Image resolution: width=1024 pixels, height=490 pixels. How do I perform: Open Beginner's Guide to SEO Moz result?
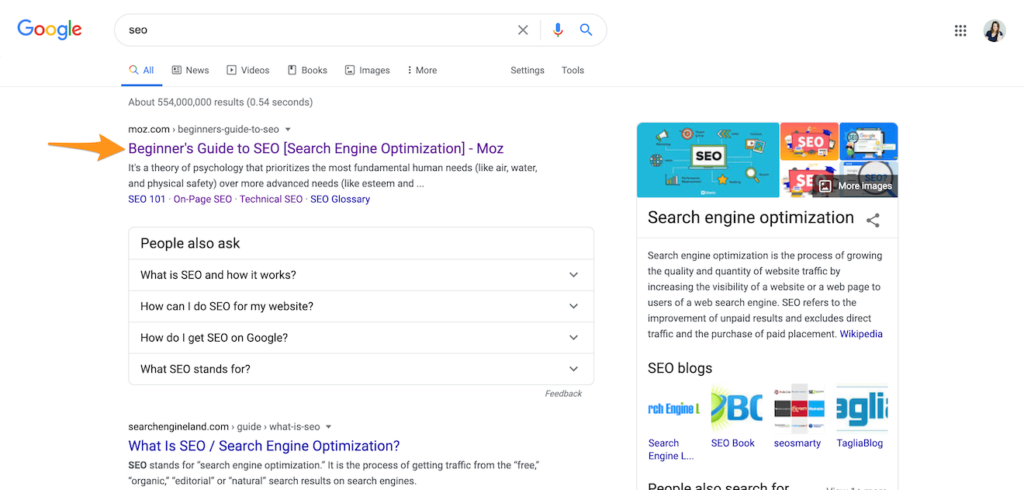[x=315, y=148]
